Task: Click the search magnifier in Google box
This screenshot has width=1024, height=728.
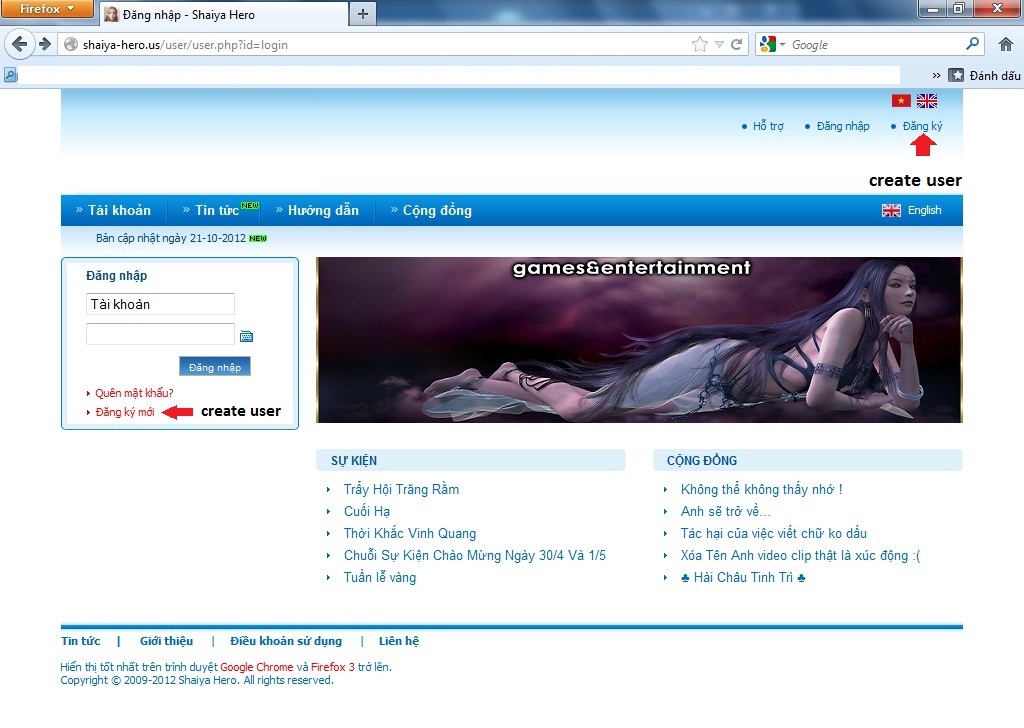Action: pyautogui.click(x=973, y=44)
